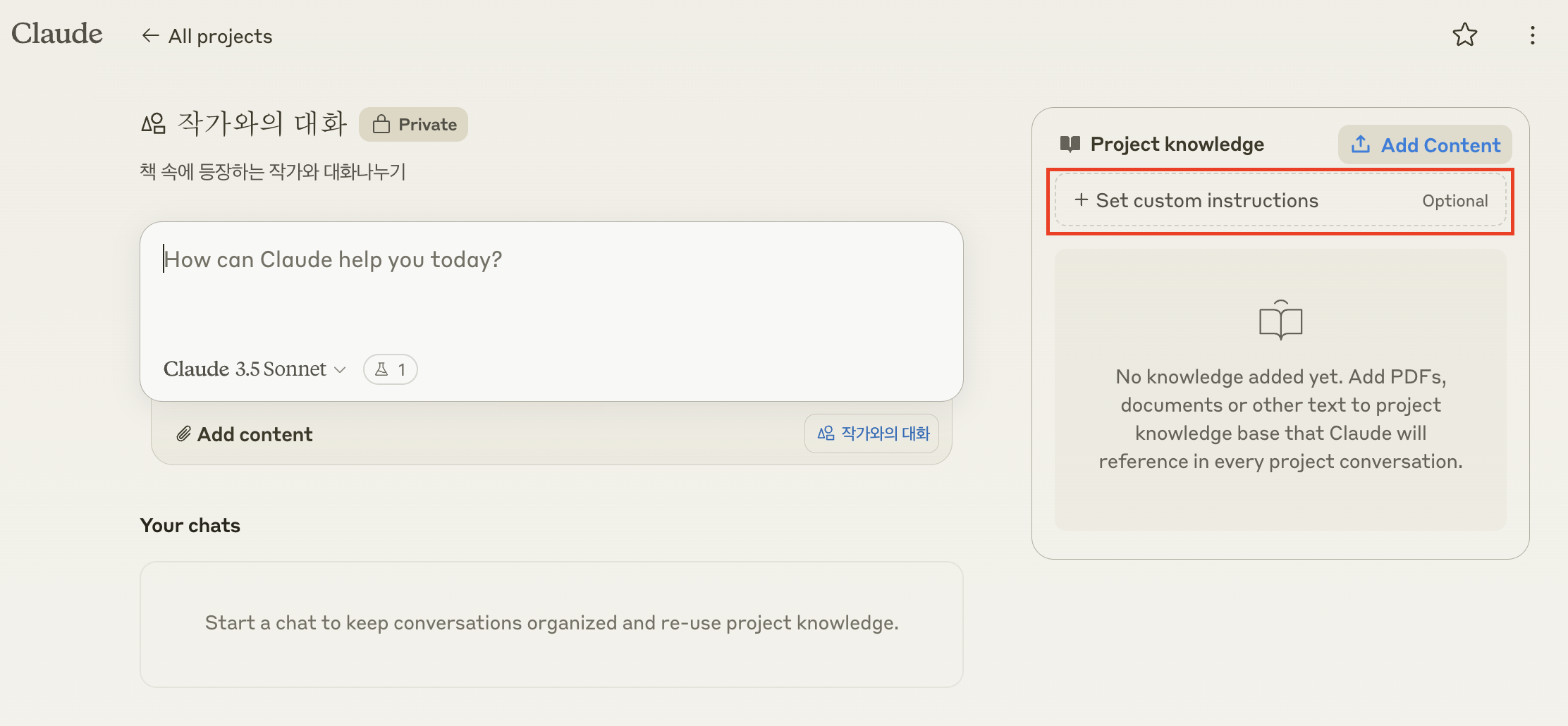Viewport: 1568px width, 726px height.
Task: Click the Claude logo
Action: (x=57, y=34)
